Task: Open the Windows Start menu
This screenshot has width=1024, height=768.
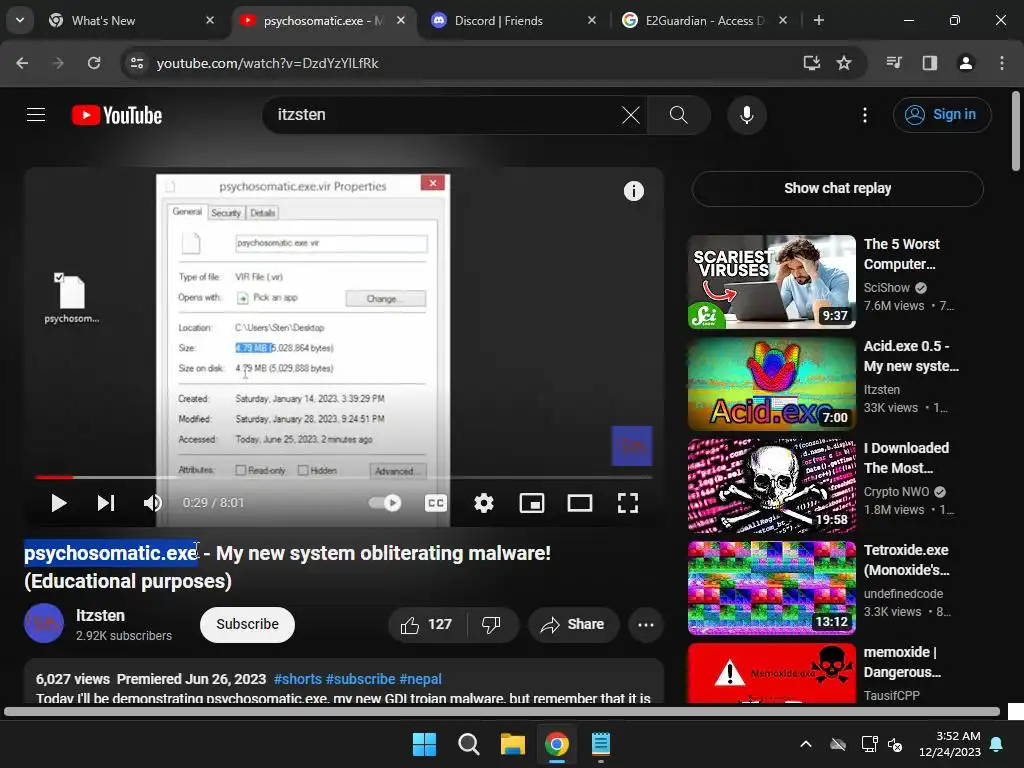Action: [424, 744]
